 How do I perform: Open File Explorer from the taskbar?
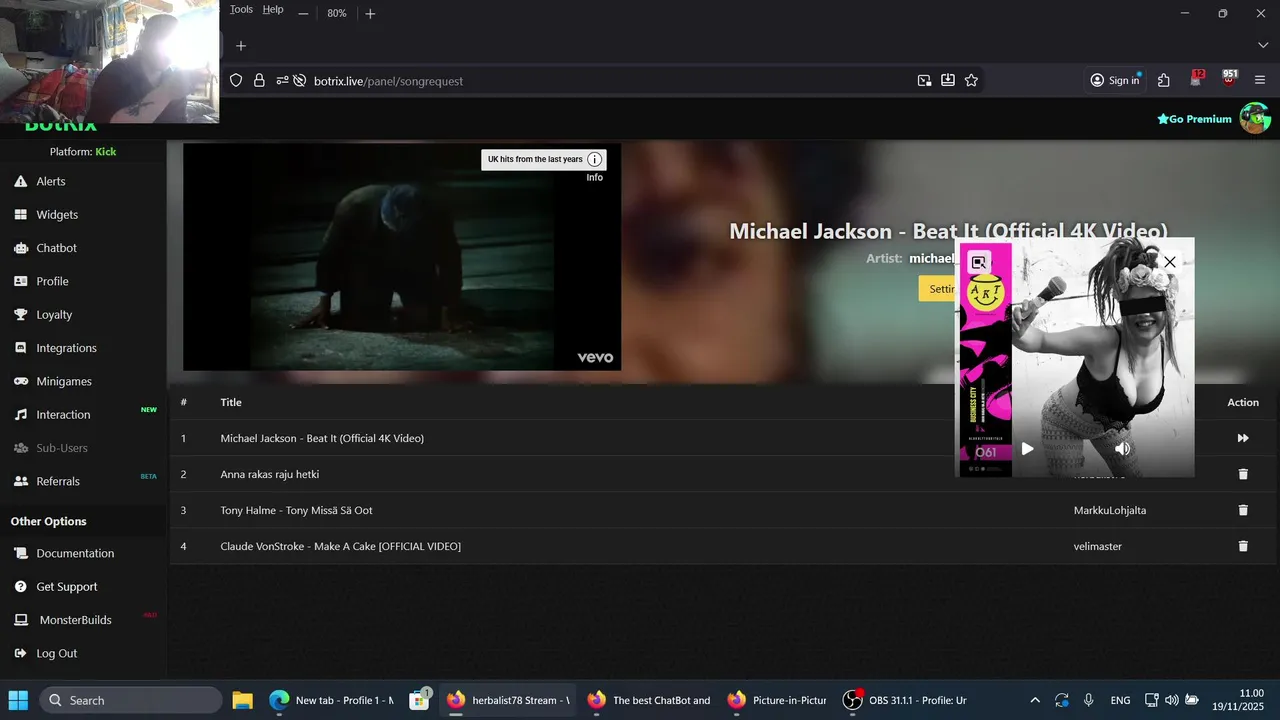243,700
